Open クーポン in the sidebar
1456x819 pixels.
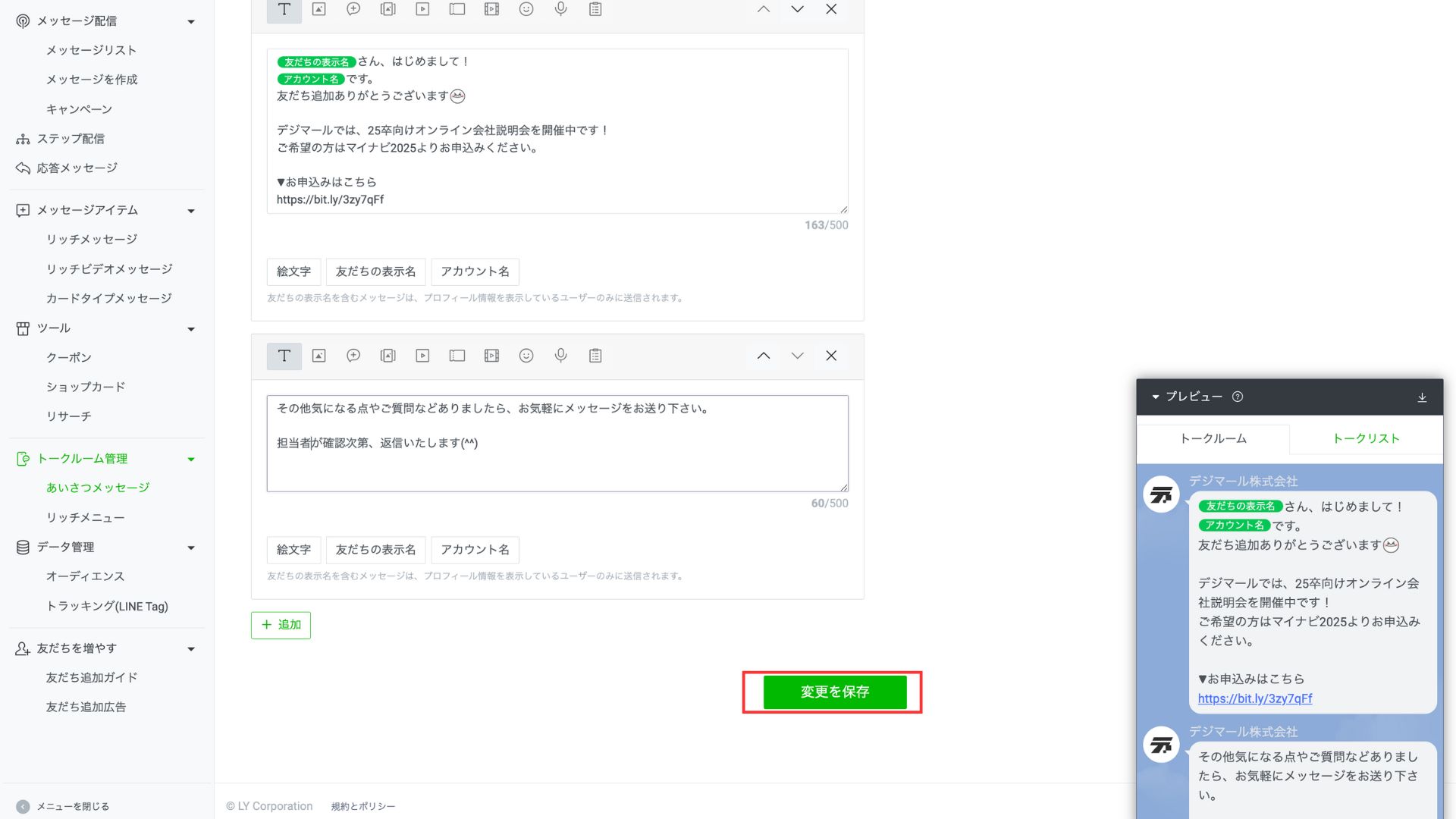tap(68, 358)
